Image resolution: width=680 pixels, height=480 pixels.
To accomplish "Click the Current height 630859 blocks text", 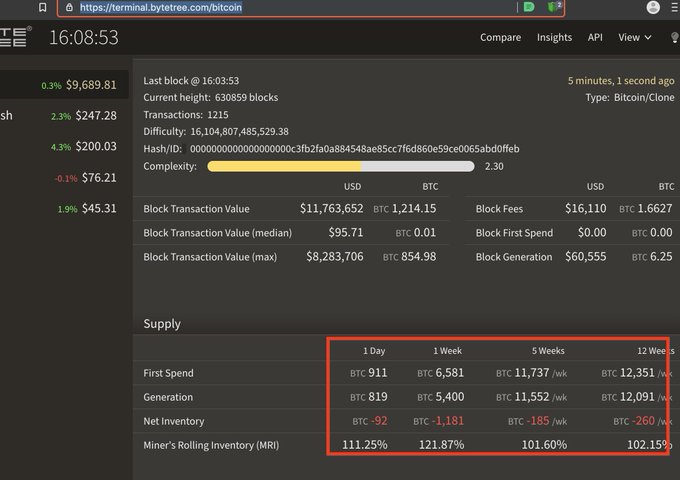I will [211, 98].
